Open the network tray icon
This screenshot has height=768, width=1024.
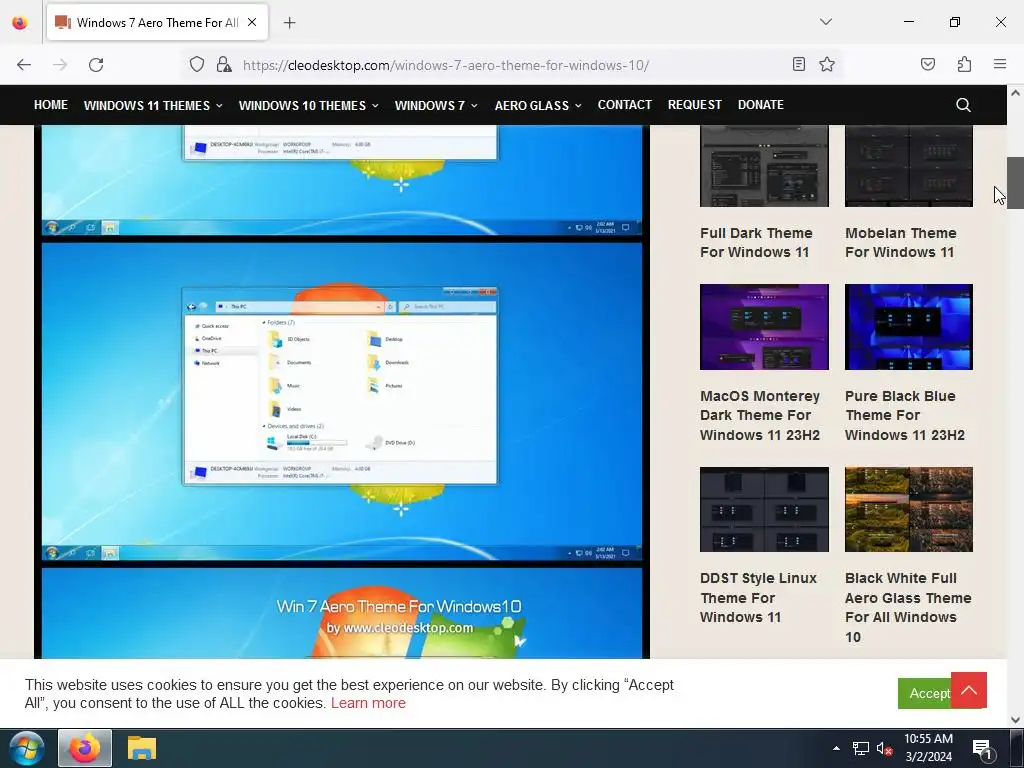pos(861,748)
